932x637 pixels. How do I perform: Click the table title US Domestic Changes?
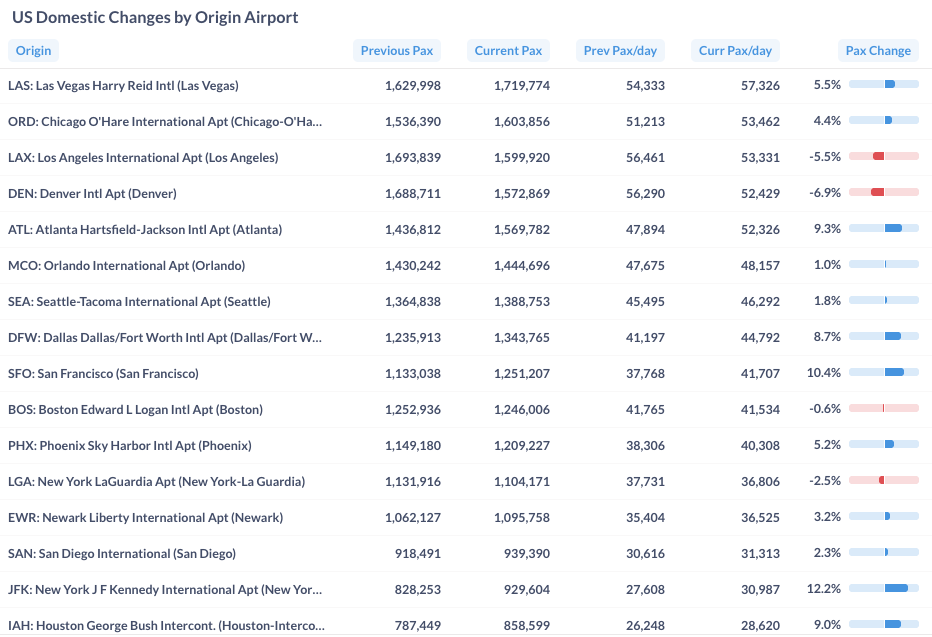click(155, 18)
